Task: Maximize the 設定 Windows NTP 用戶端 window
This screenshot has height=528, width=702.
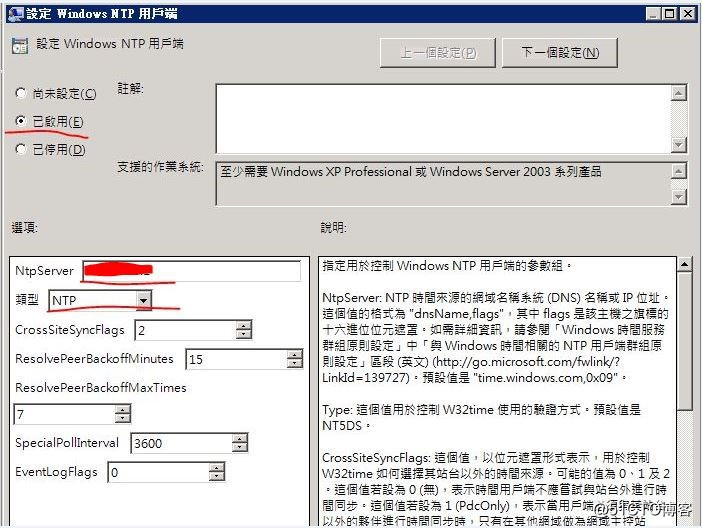Action: [x=670, y=14]
